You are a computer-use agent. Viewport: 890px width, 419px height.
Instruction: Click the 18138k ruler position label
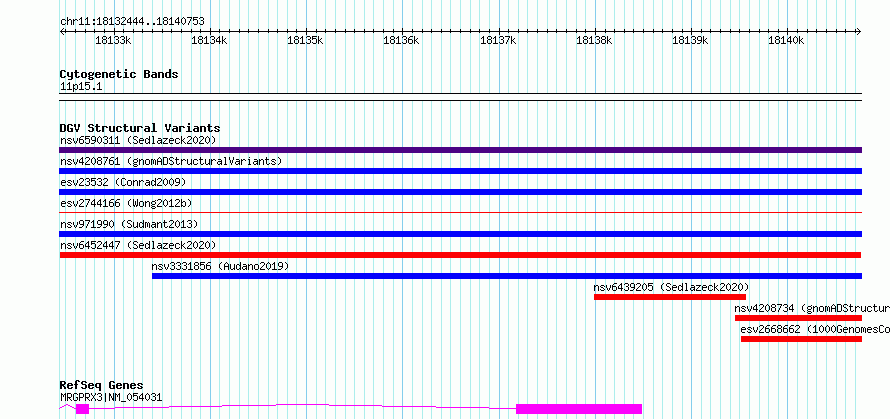point(595,40)
